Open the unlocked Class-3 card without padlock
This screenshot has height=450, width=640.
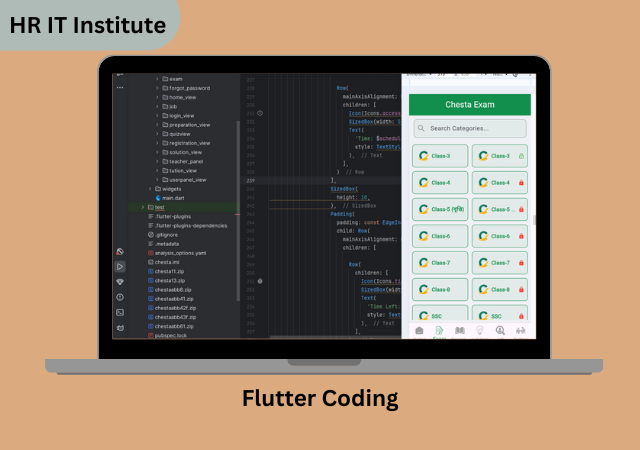coord(440,156)
